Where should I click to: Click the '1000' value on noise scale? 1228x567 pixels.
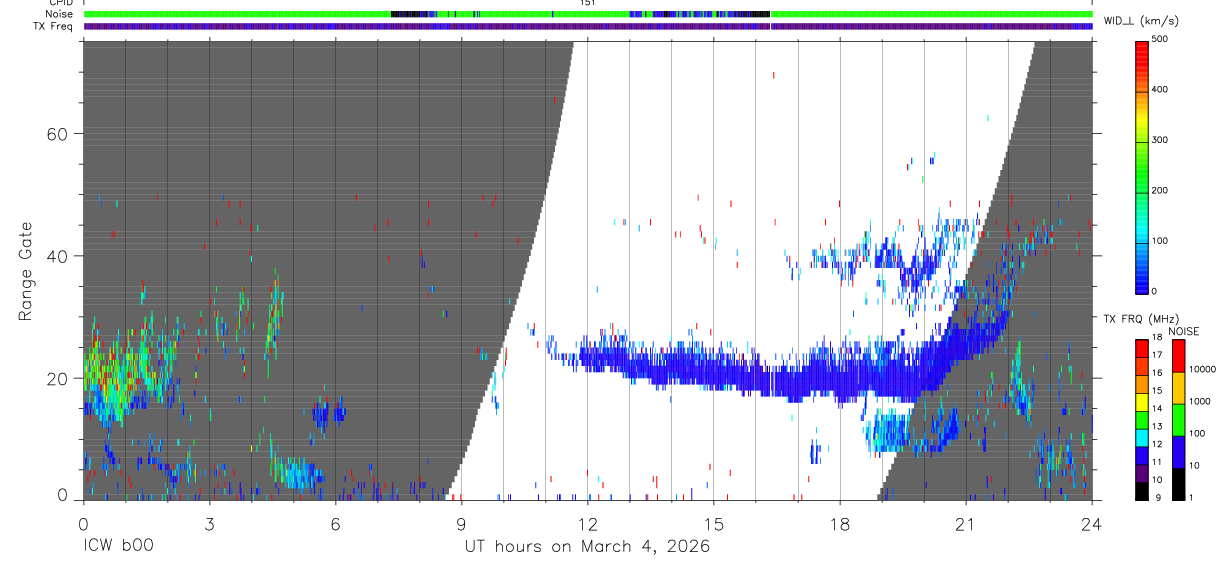coord(1200,401)
